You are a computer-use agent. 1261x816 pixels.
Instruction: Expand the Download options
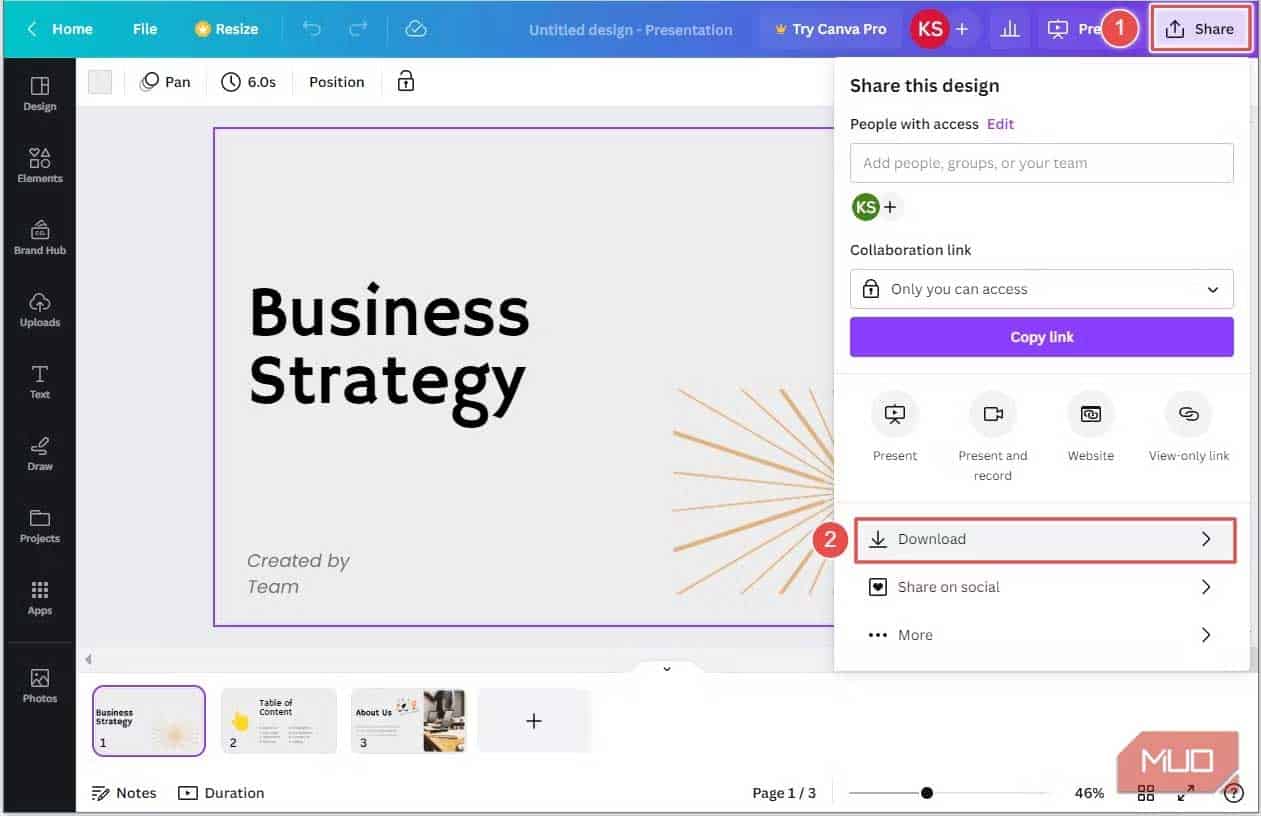tap(1044, 539)
